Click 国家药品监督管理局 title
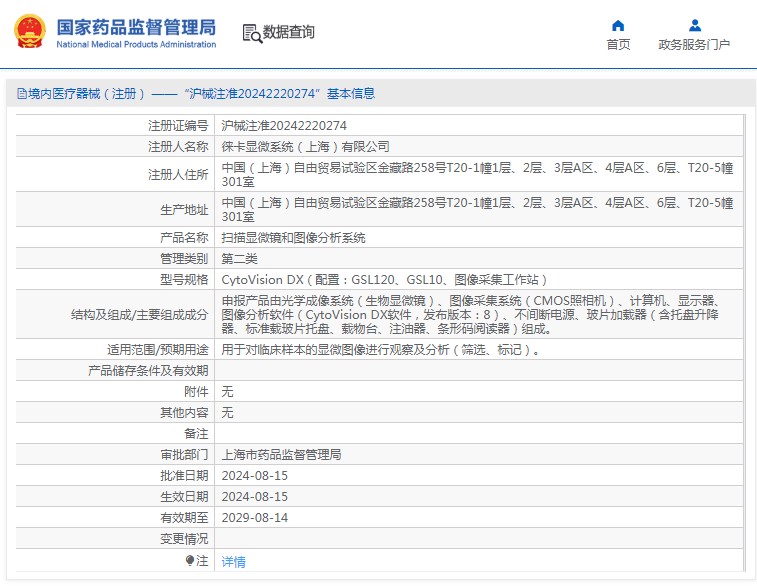This screenshot has height=586, width=757. tap(136, 27)
